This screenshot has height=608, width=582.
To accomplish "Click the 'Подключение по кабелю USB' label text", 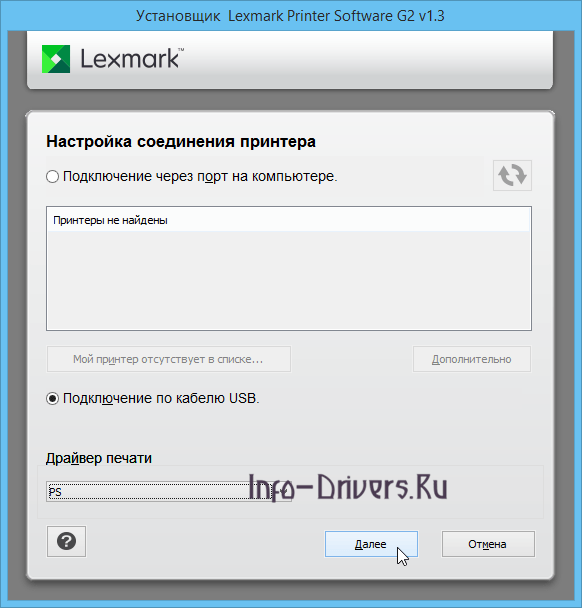I will (161, 399).
